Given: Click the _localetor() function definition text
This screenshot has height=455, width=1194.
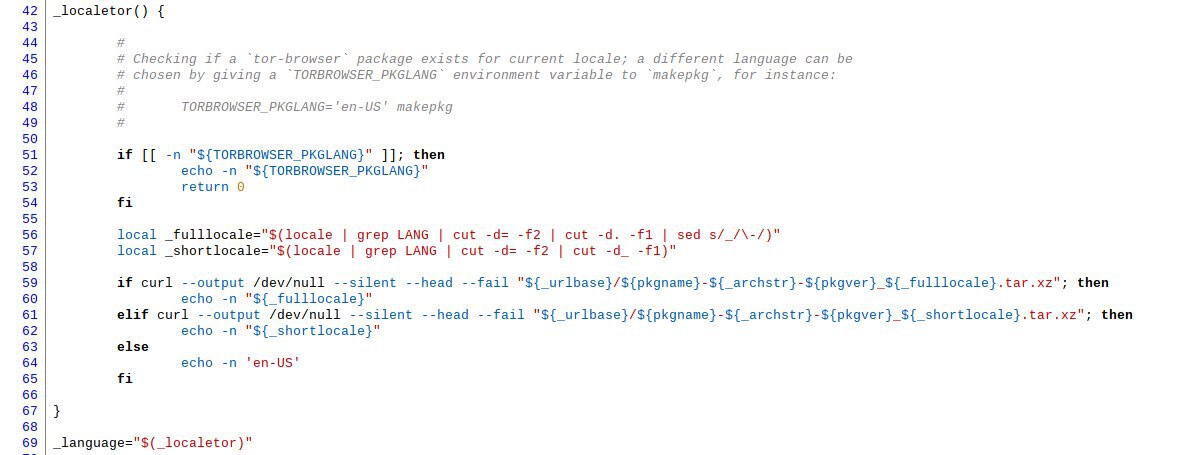Looking at the screenshot, I should click(x=108, y=12).
